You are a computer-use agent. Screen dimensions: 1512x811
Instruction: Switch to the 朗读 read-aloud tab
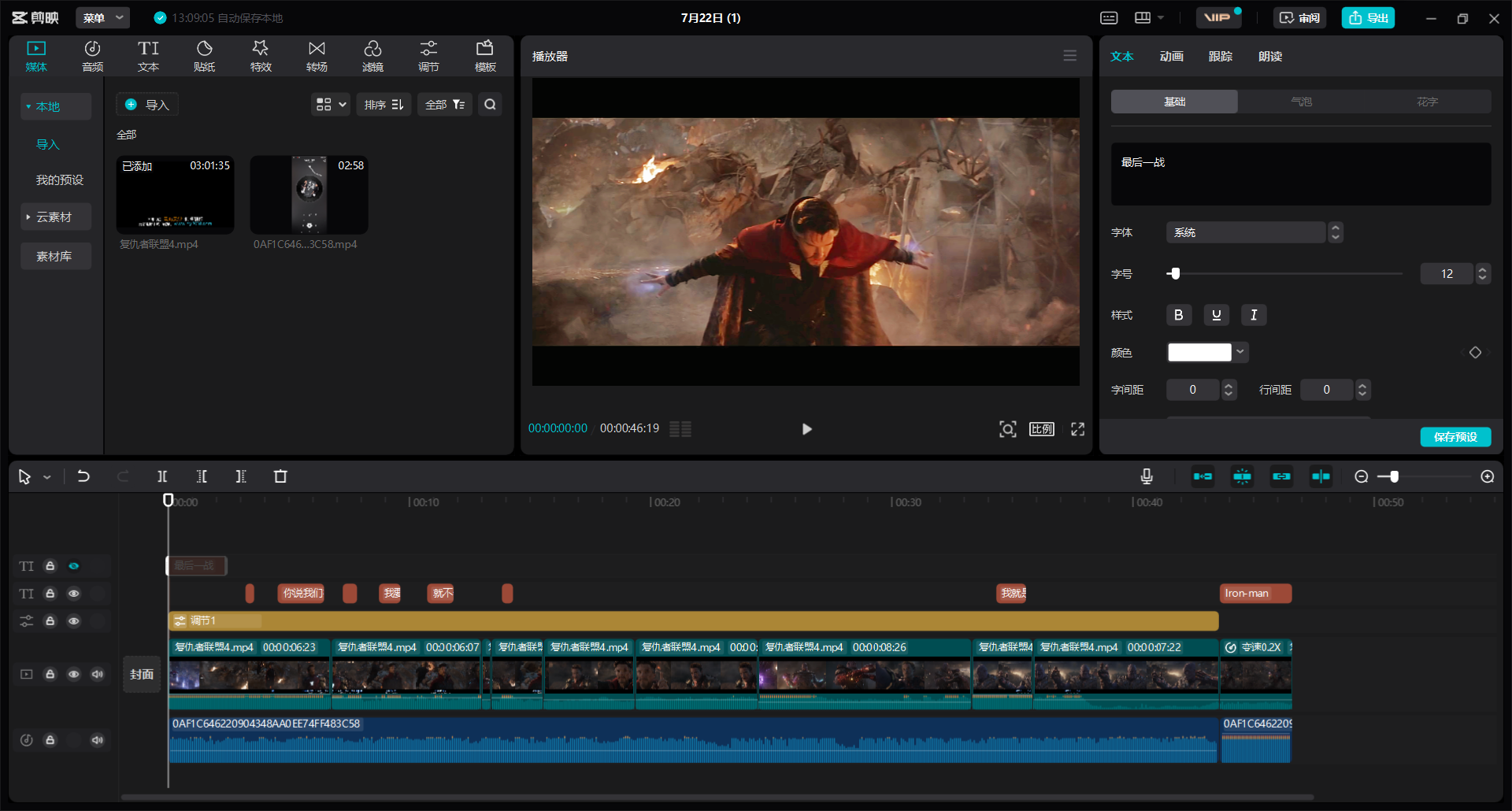tap(1270, 57)
